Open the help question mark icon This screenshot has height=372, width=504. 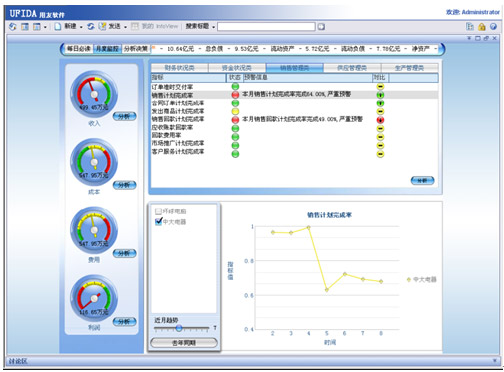493,27
